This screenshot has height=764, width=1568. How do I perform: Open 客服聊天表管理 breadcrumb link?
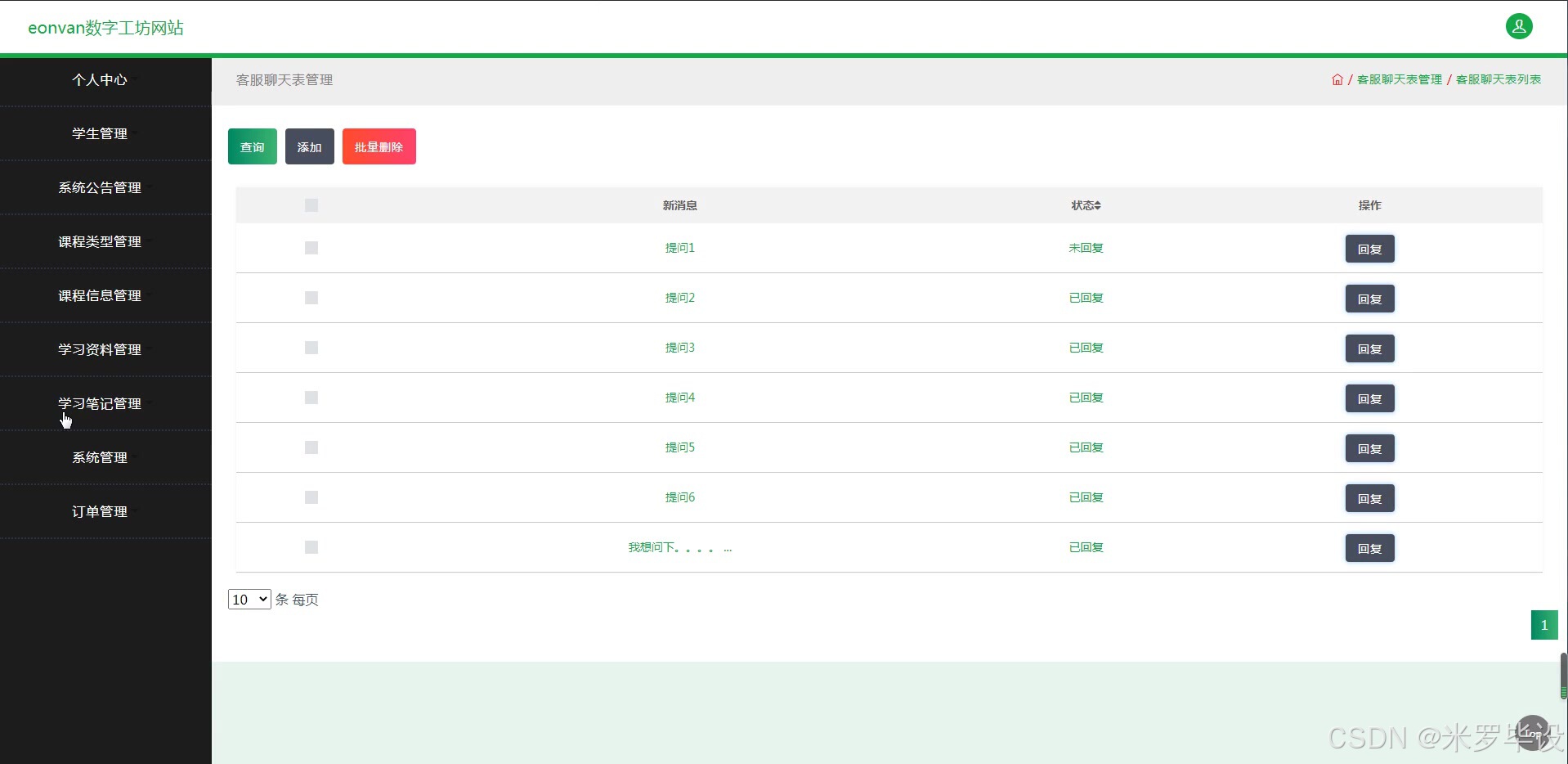tap(1400, 79)
